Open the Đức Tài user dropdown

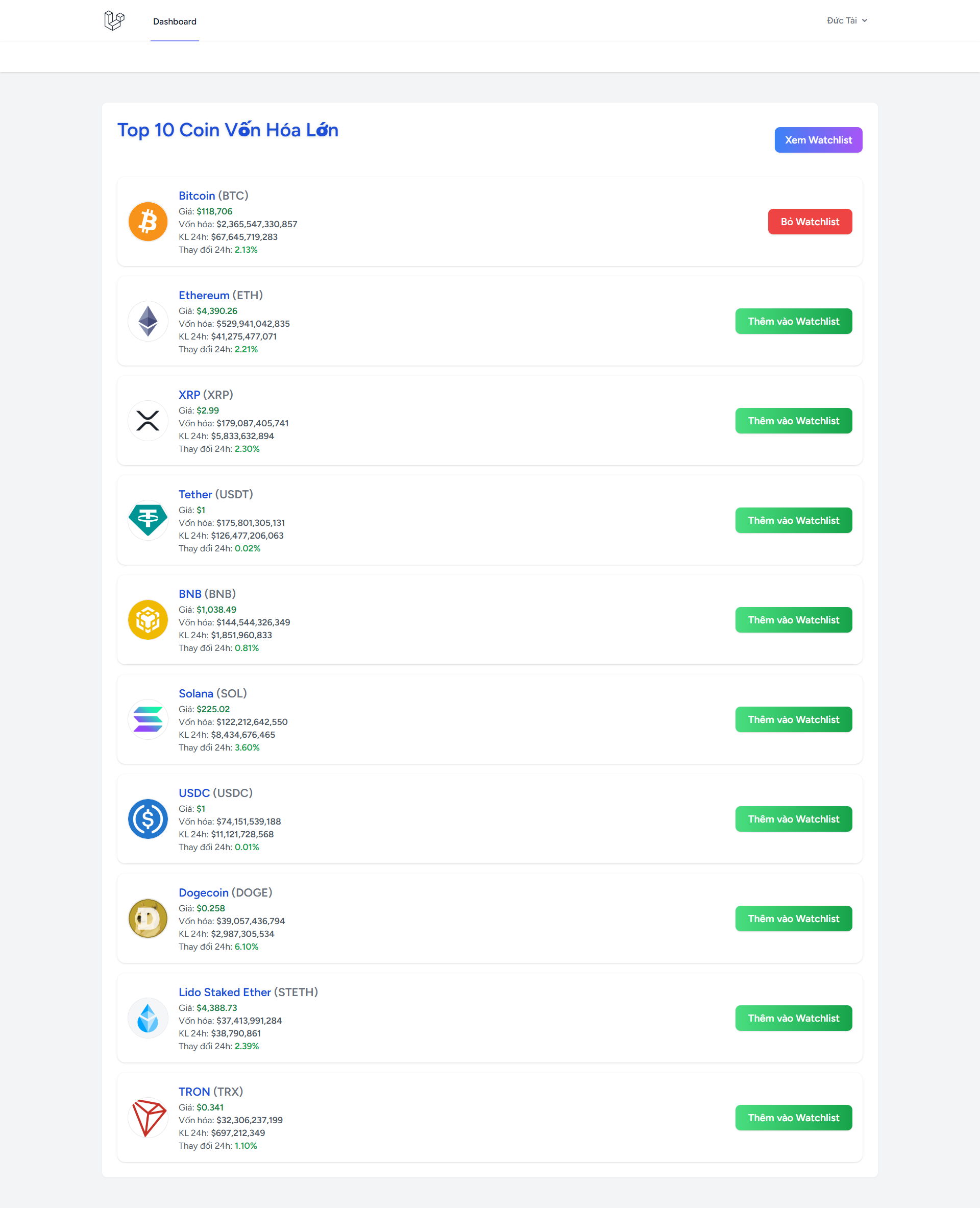(x=847, y=20)
